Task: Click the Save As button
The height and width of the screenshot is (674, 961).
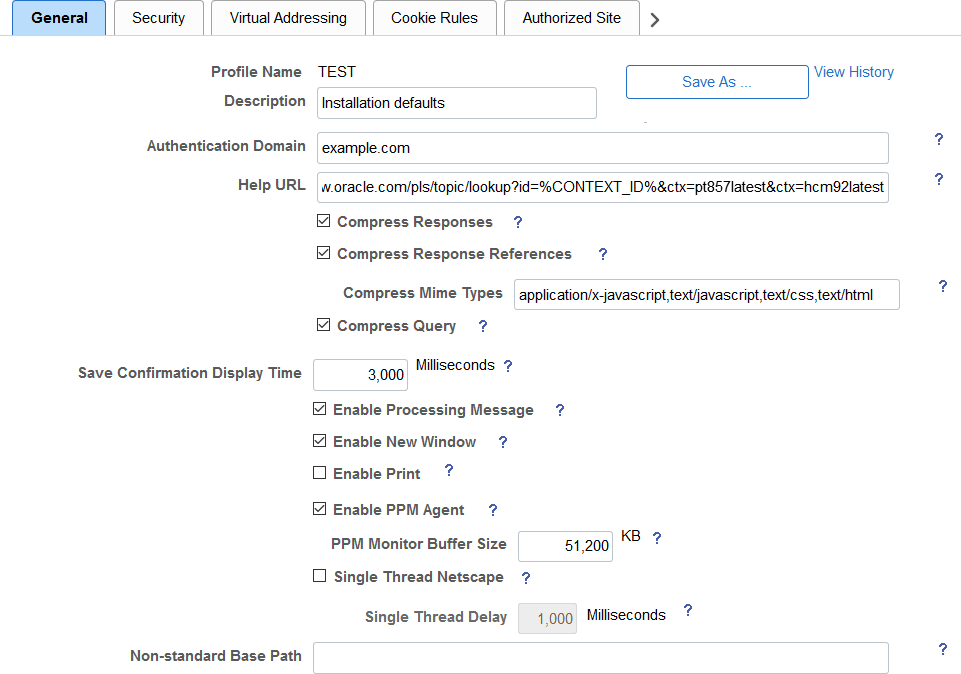Action: [716, 81]
